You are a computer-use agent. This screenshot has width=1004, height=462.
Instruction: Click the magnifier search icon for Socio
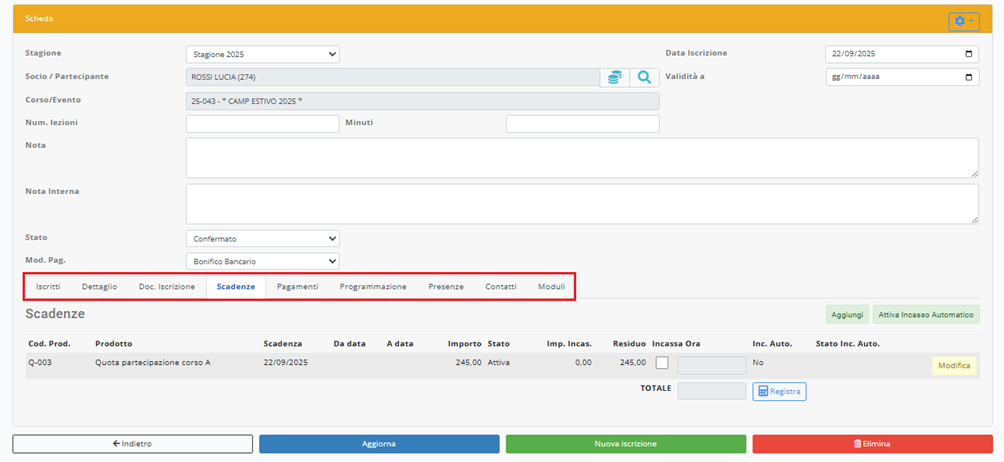(x=644, y=77)
